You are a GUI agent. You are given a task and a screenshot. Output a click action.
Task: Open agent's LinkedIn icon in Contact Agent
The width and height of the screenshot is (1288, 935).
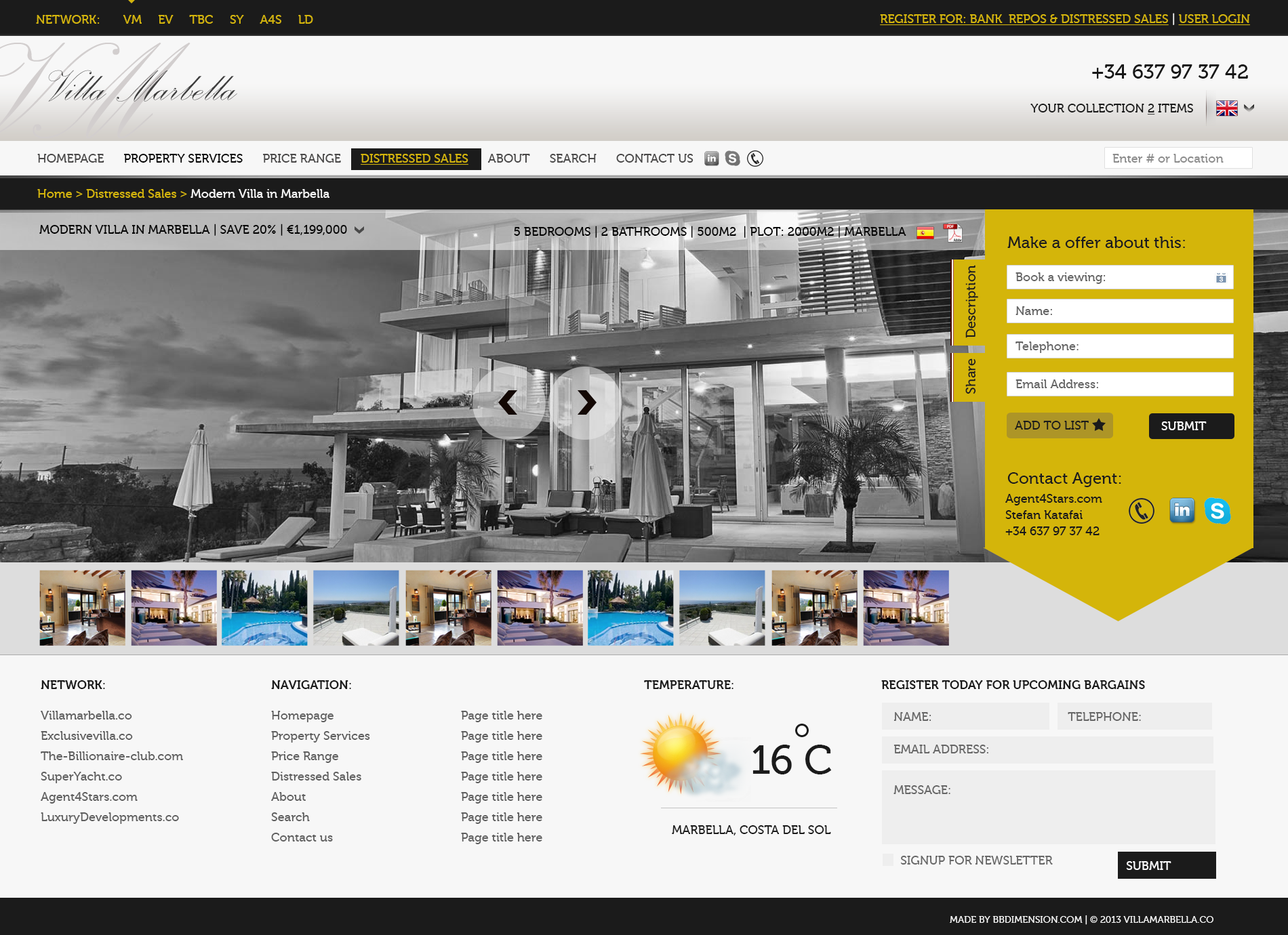coord(1182,510)
